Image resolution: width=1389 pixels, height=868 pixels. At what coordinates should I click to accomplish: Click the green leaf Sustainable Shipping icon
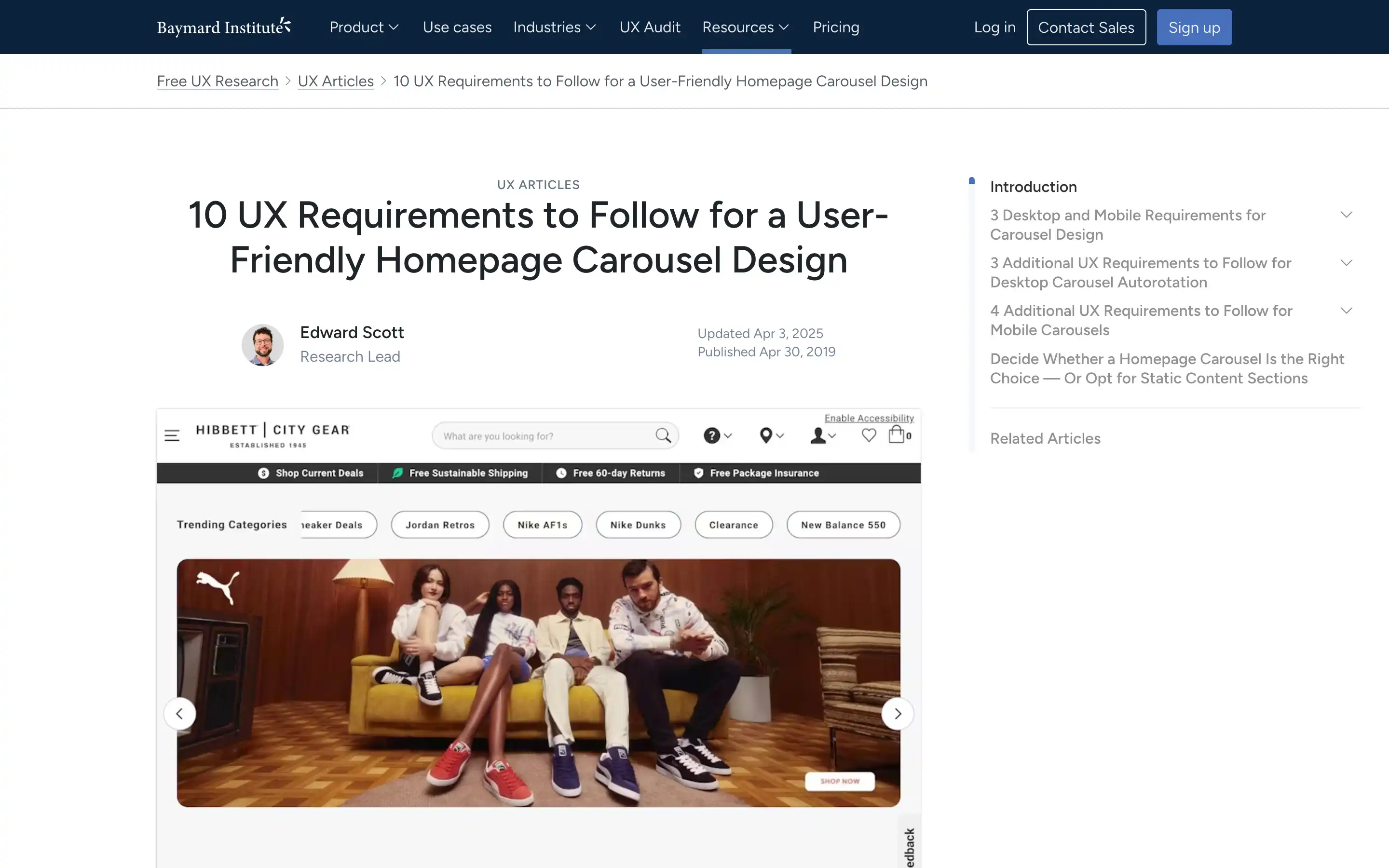click(x=397, y=473)
